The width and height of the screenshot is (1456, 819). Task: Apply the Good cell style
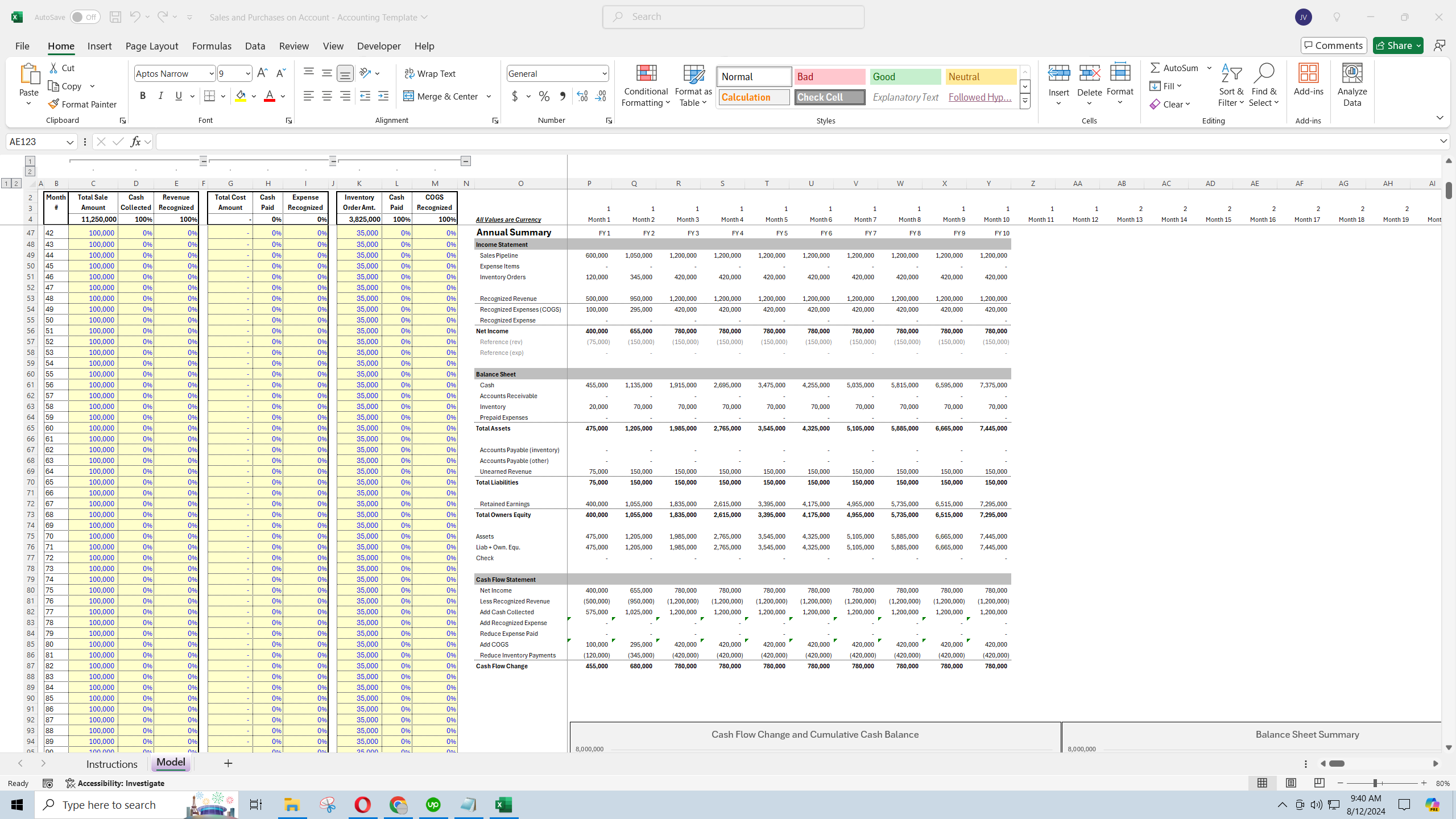point(905,77)
